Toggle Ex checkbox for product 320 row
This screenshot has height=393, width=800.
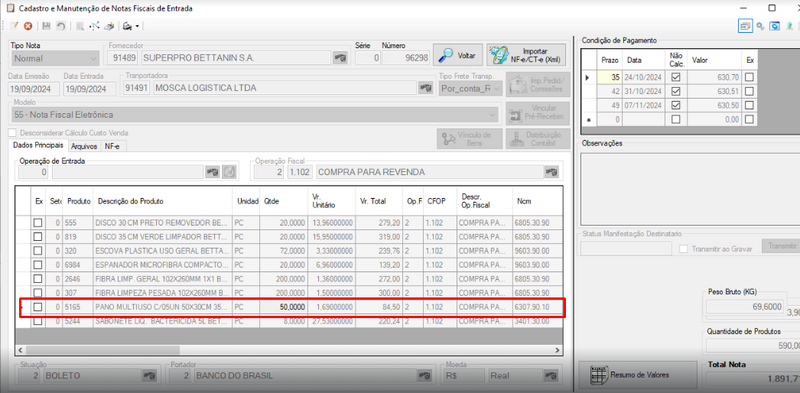pyautogui.click(x=38, y=251)
